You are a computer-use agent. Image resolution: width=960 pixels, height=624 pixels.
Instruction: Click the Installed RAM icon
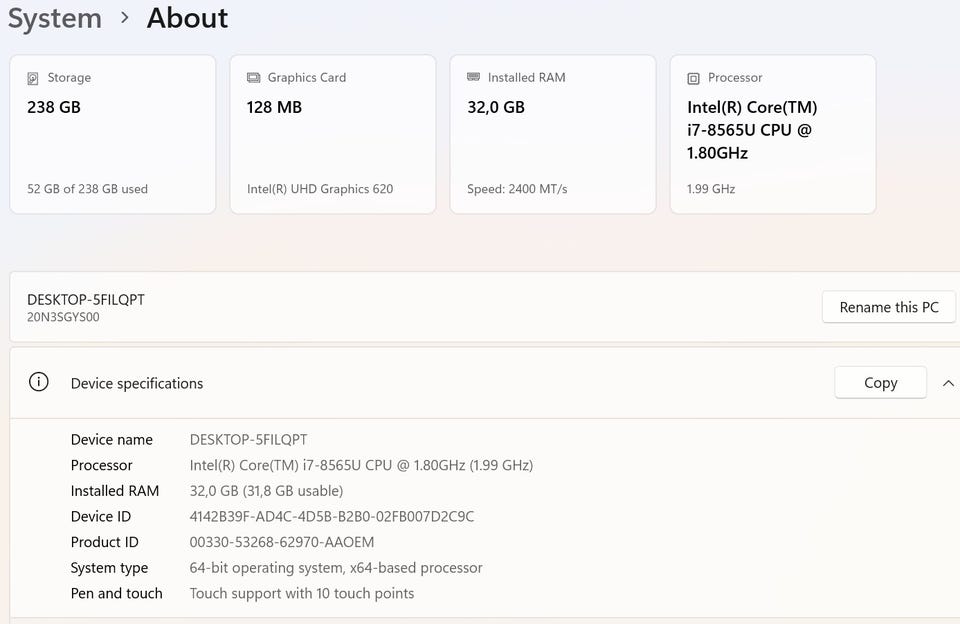pos(473,78)
